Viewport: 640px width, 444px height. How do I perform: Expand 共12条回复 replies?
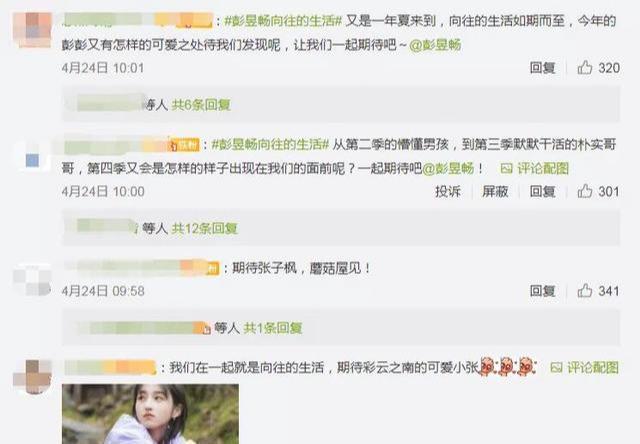point(204,229)
